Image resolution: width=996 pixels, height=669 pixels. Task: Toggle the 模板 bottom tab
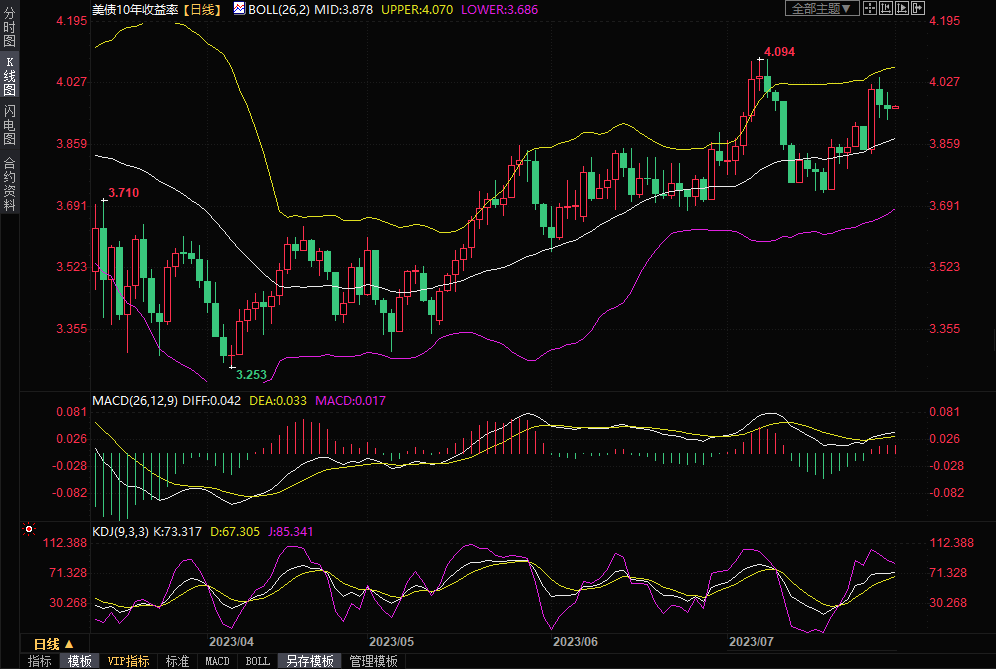click(80, 661)
